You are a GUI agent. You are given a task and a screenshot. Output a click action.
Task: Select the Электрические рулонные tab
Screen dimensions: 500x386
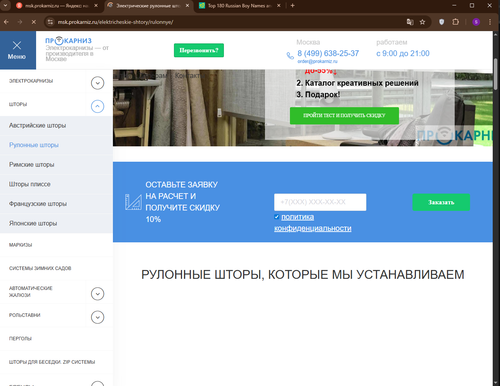tap(148, 6)
